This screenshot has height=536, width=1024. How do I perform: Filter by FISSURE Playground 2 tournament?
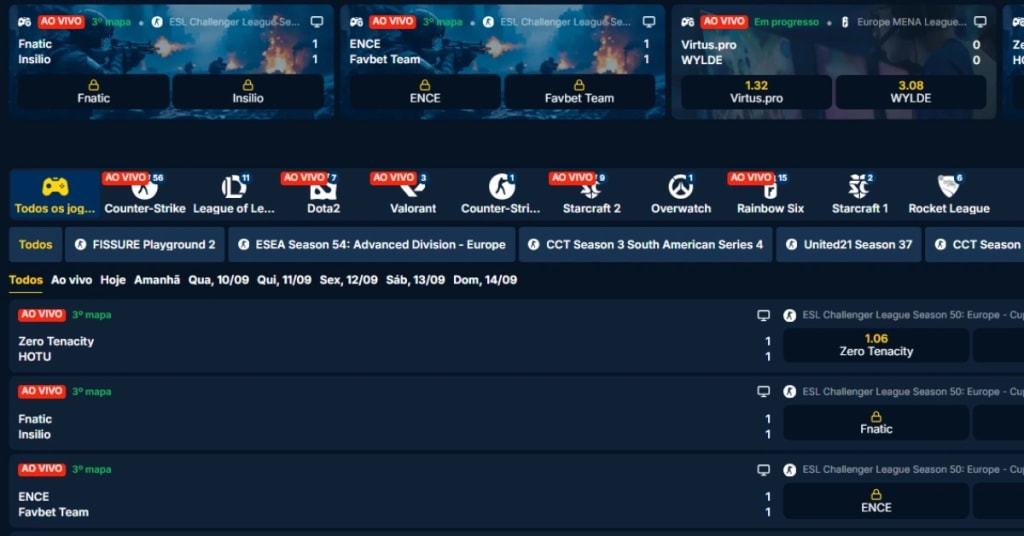click(145, 244)
